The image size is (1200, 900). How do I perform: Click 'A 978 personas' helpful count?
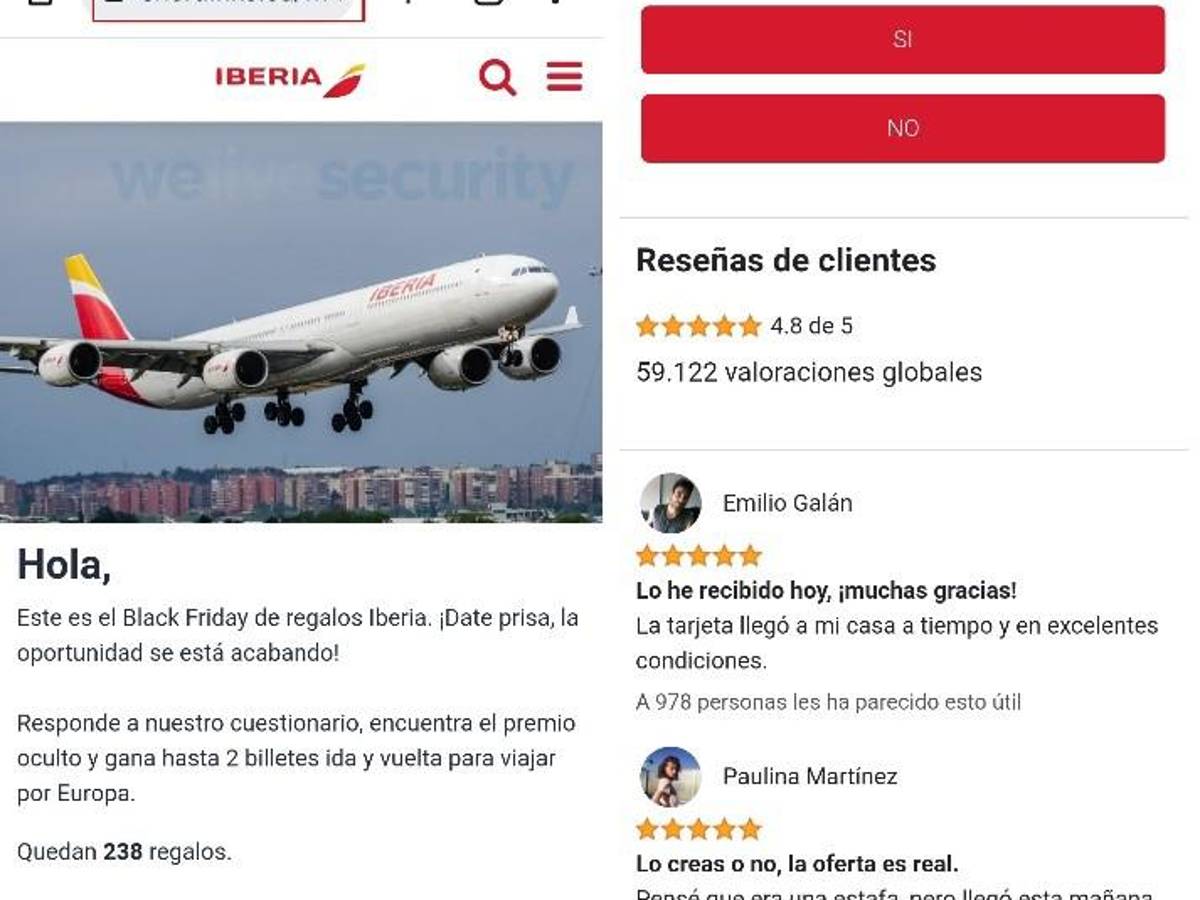pyautogui.click(x=828, y=702)
